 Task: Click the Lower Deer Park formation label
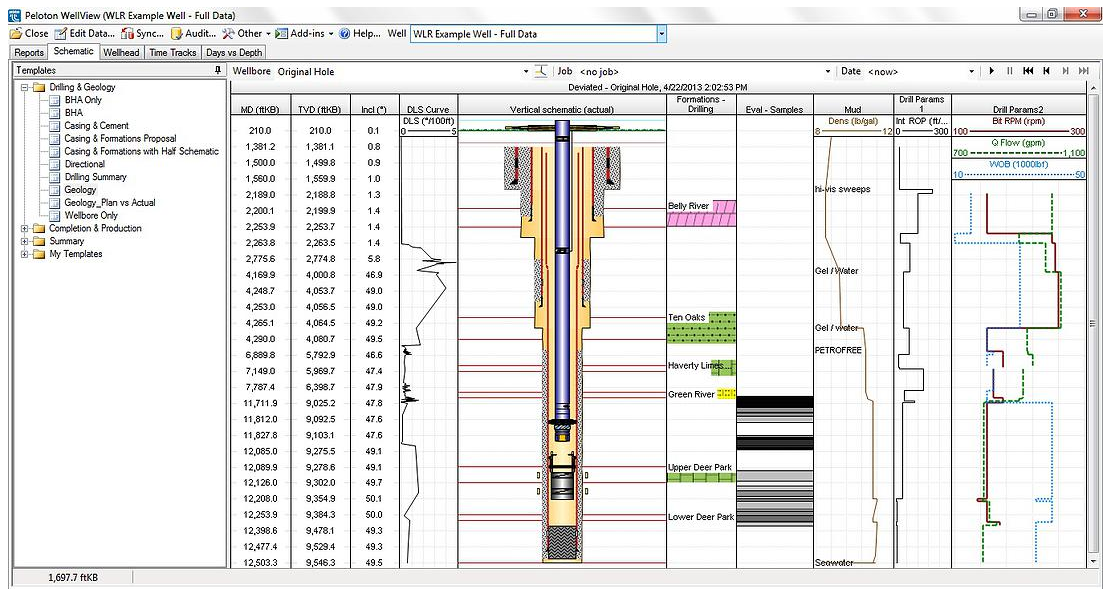[700, 517]
